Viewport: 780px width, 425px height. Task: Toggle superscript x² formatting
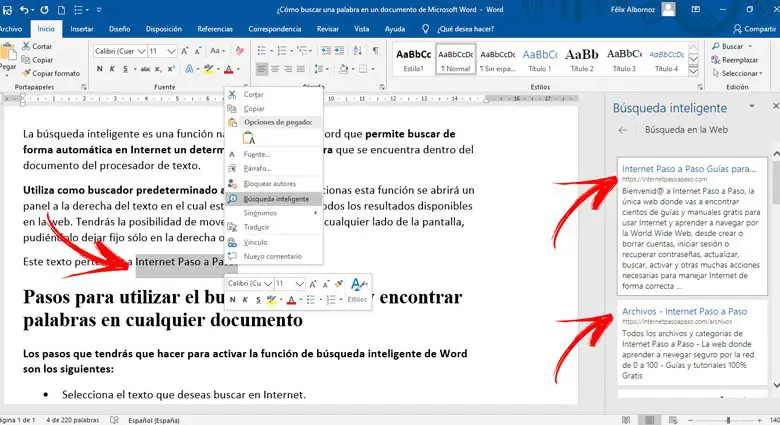click(171, 69)
